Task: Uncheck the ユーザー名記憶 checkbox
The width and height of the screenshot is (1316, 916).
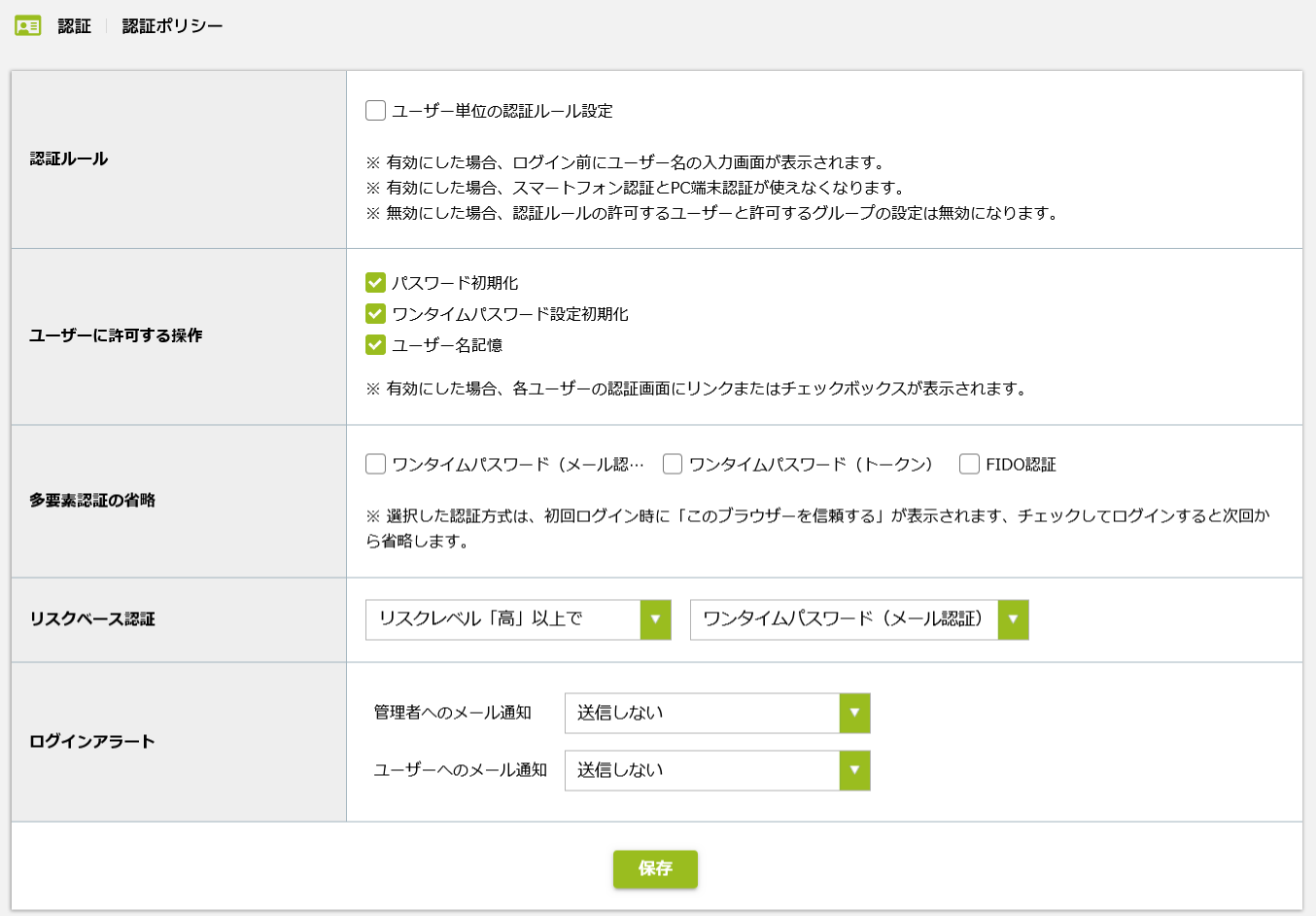Action: (375, 345)
